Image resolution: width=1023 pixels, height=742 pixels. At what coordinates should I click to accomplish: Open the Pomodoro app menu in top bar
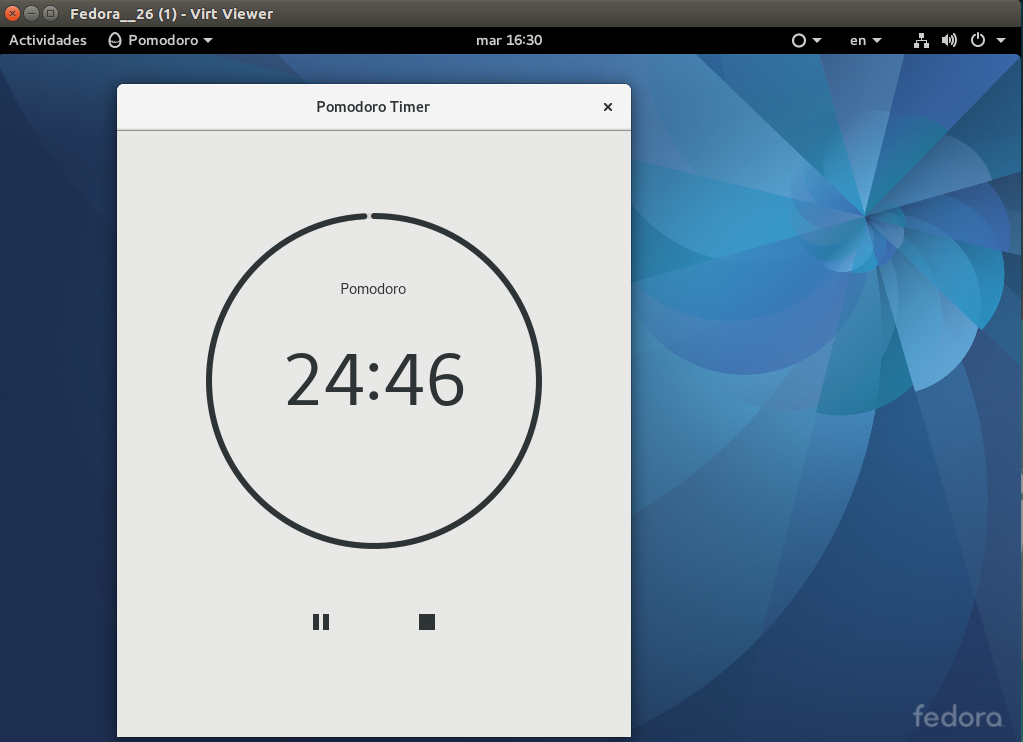(160, 40)
